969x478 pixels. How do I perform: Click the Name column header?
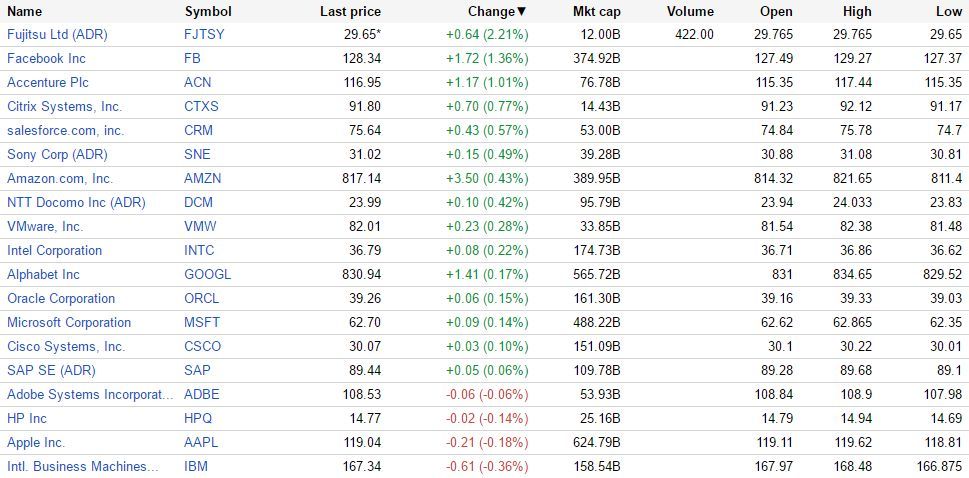[x=25, y=11]
